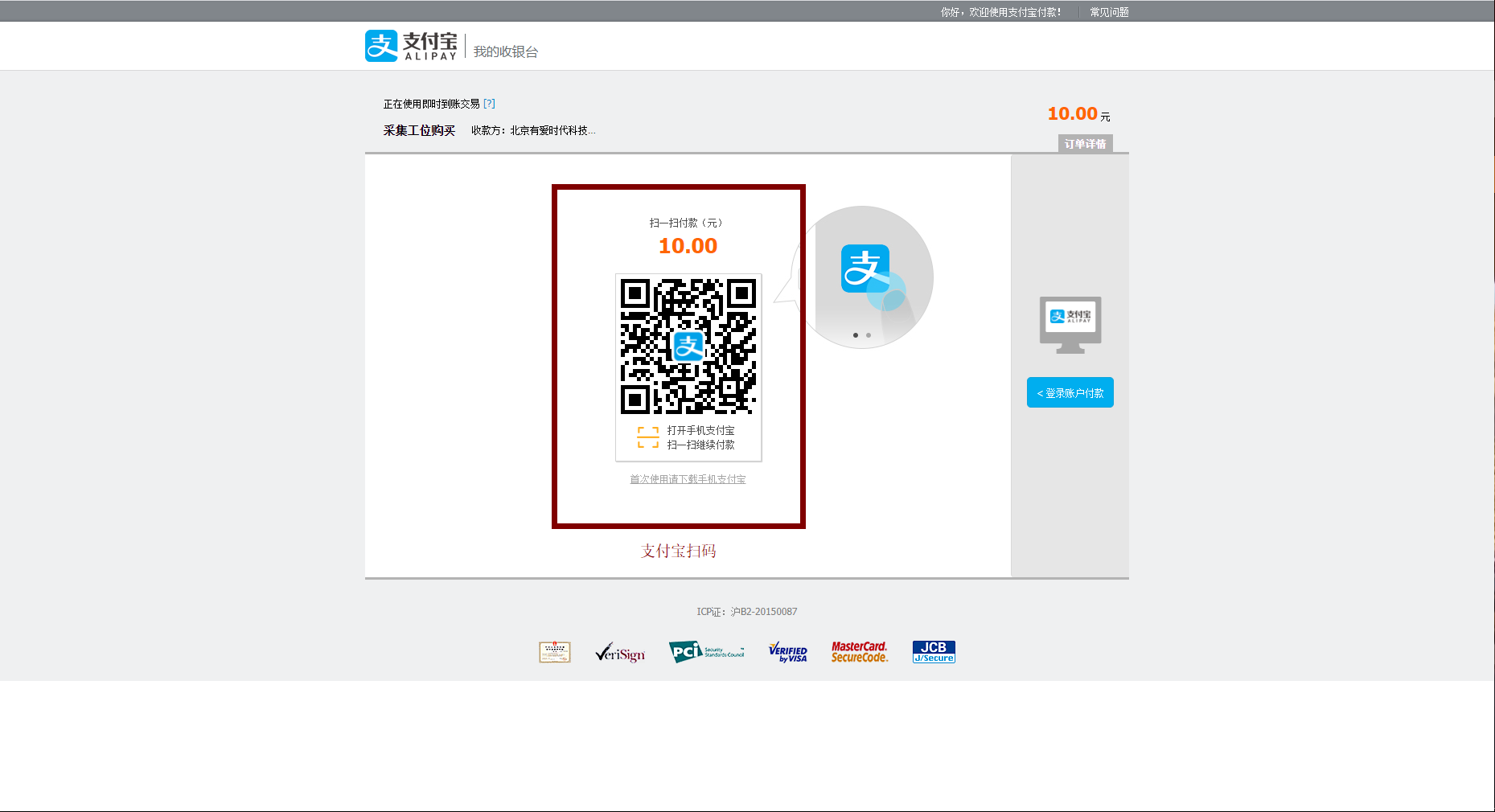Open the 常见问题 FAQ link
The image size is (1495, 812).
(x=1109, y=12)
